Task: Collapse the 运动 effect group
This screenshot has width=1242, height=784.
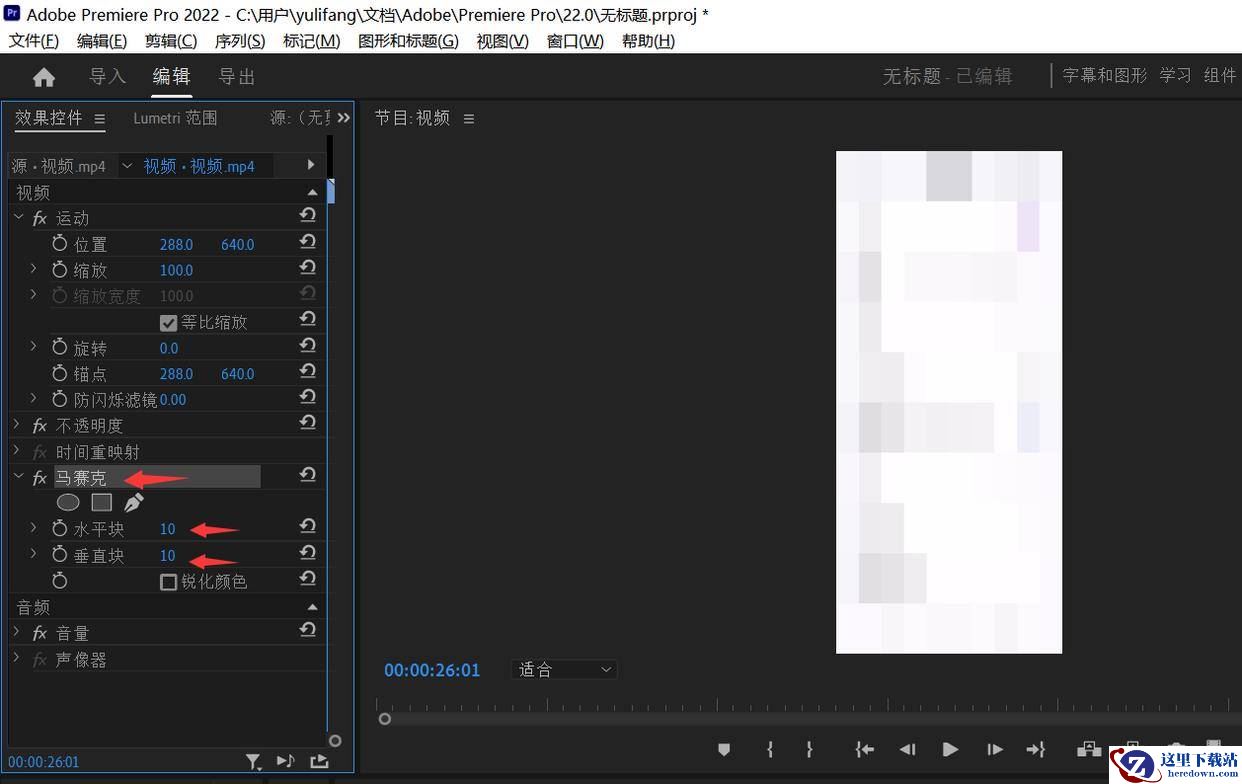Action: (x=18, y=217)
